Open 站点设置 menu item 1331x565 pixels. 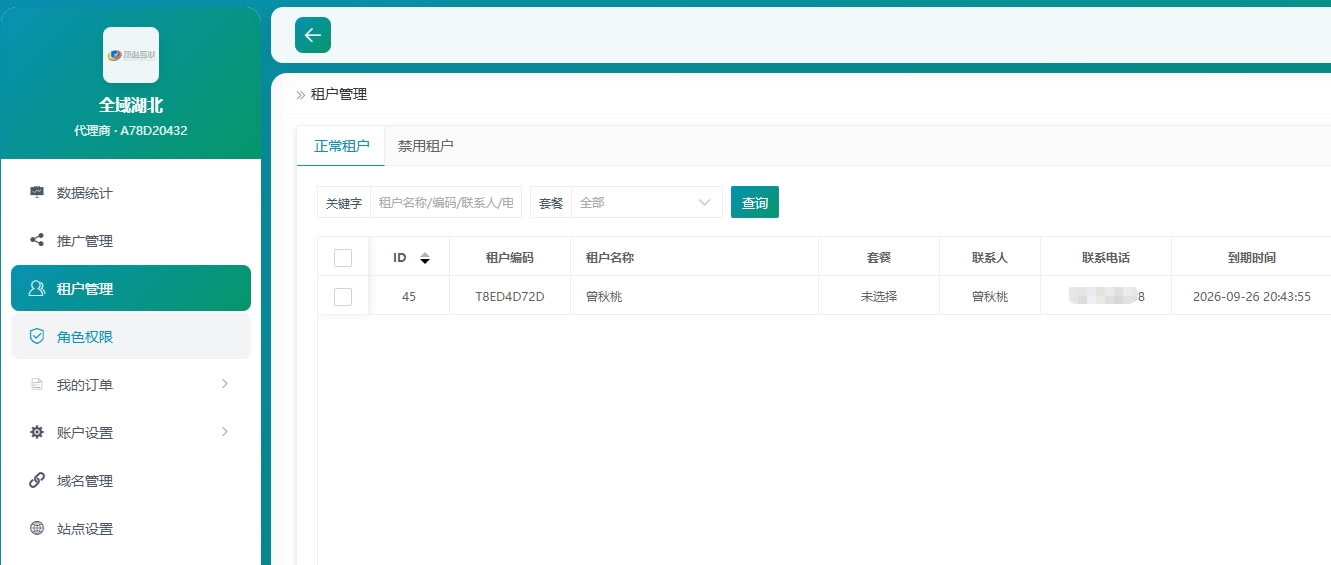point(131,529)
